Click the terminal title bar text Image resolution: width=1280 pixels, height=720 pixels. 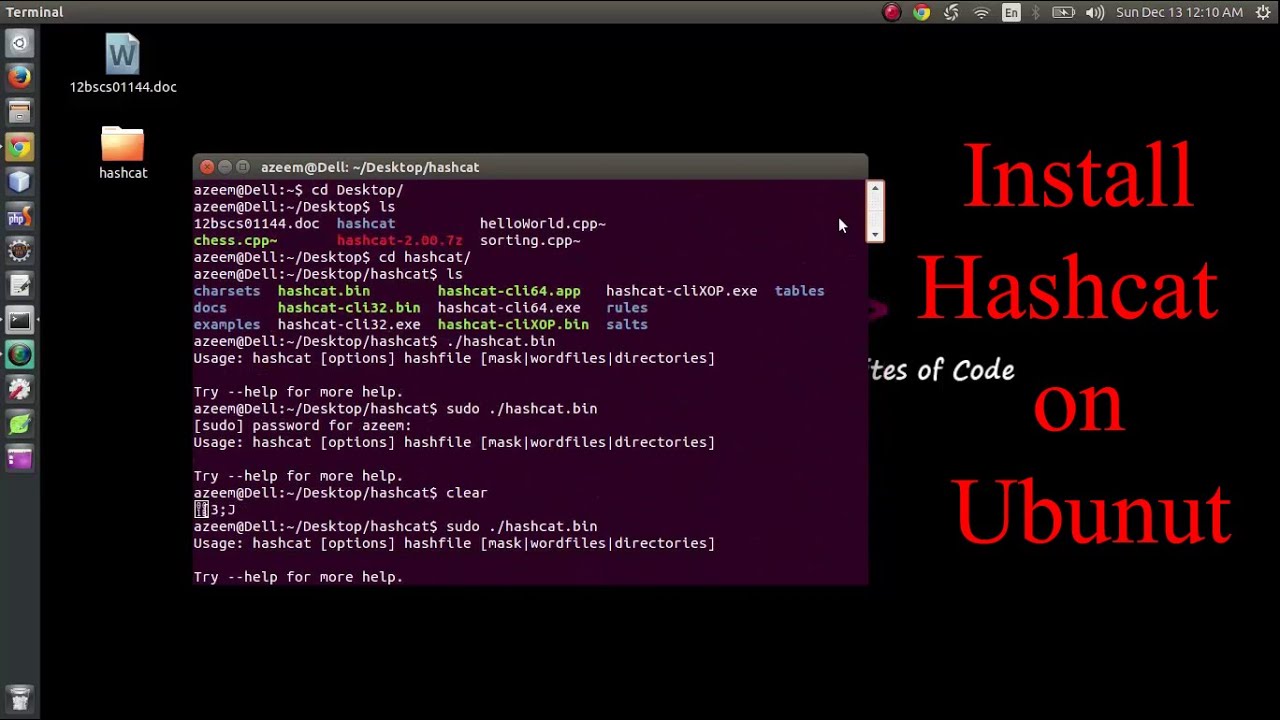tap(370, 167)
